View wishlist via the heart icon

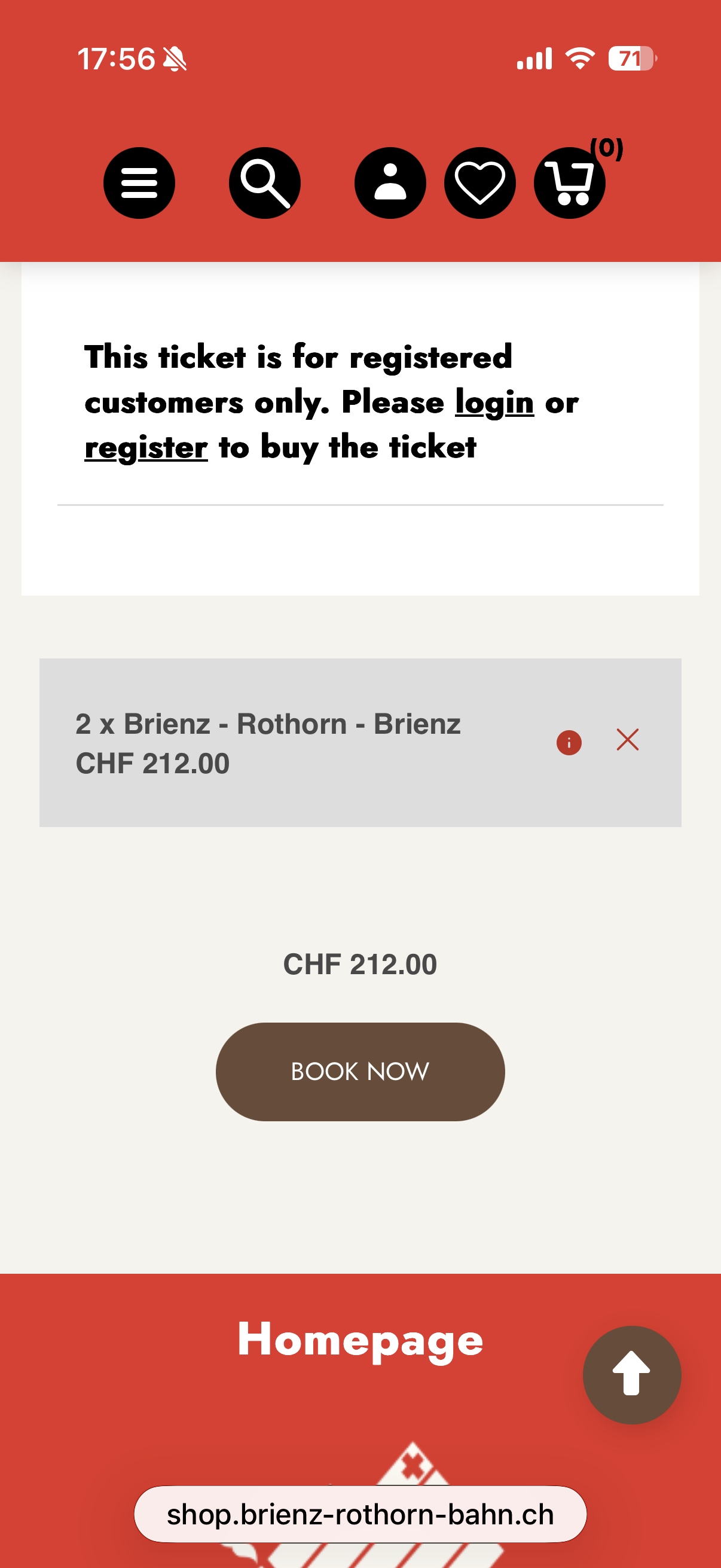coord(479,182)
